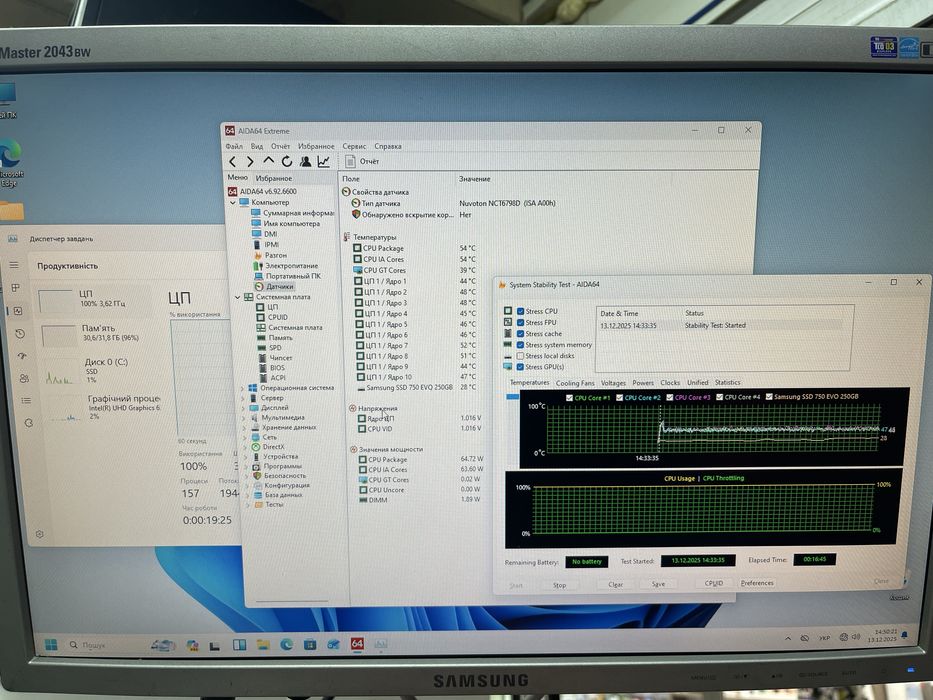This screenshot has width=933, height=700.
Task: Open Task Manager Startup apps icon
Action: coord(22,356)
